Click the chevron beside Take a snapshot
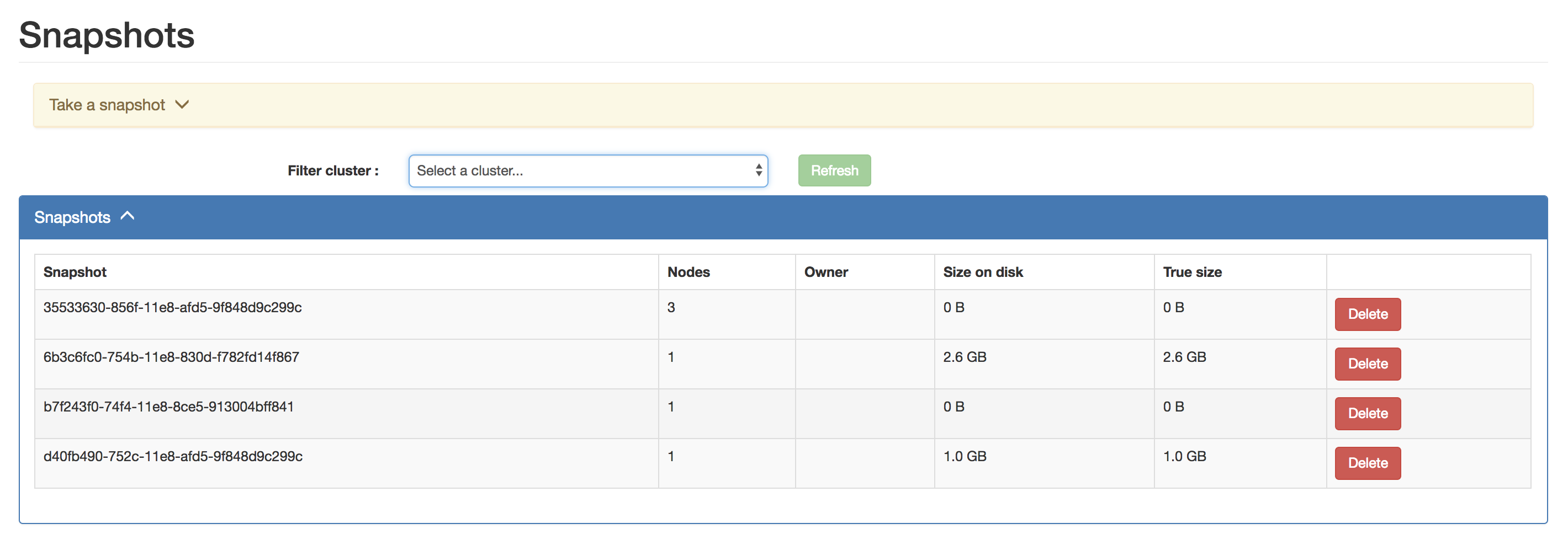Viewport: 1568px width, 545px height. 182,105
